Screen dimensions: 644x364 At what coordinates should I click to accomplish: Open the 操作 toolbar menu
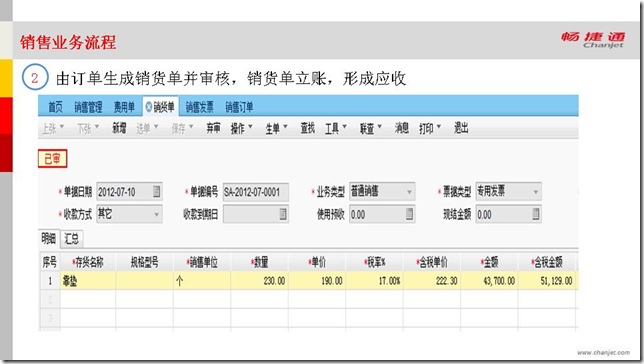coord(242,129)
